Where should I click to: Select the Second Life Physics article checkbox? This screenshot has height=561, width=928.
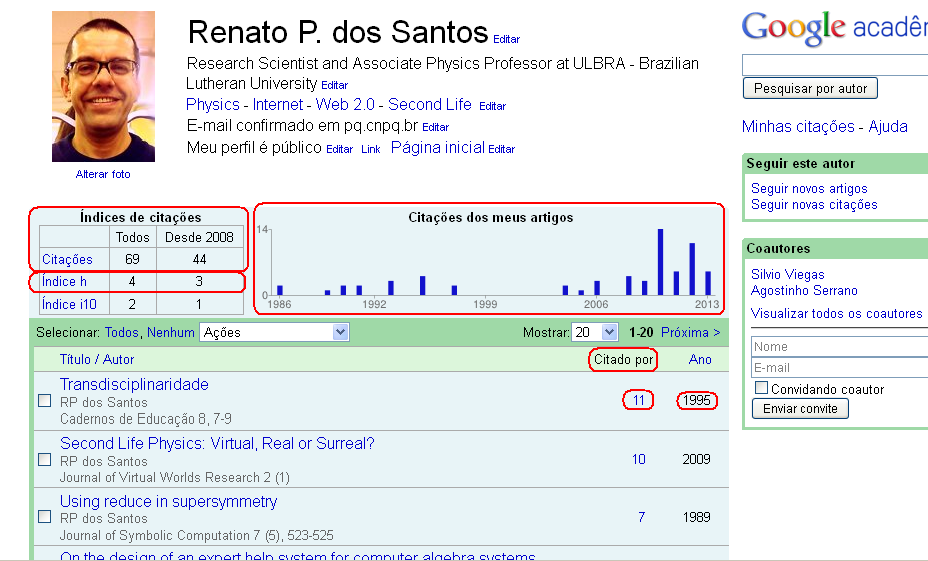tap(44, 460)
